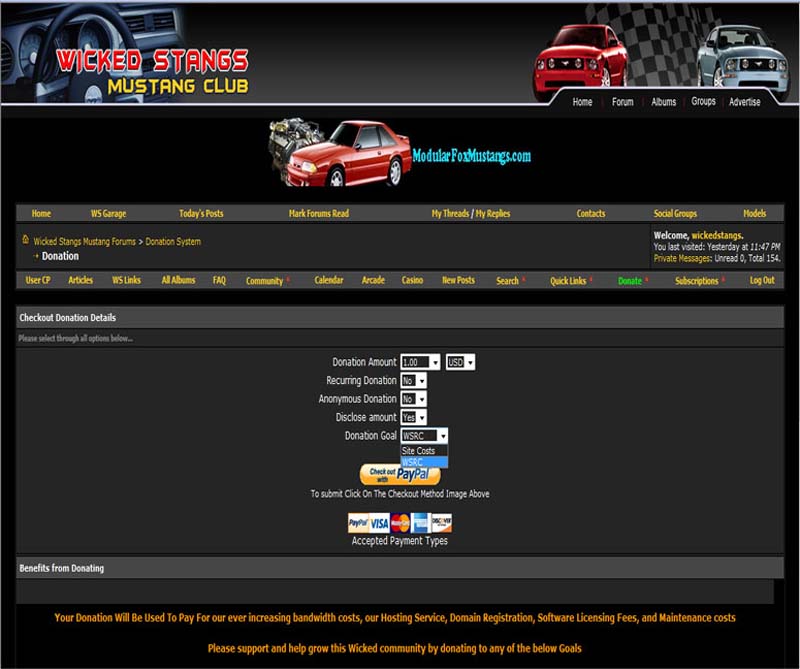
Task: Select Site Costs in Donation Goal list
Action: click(424, 451)
